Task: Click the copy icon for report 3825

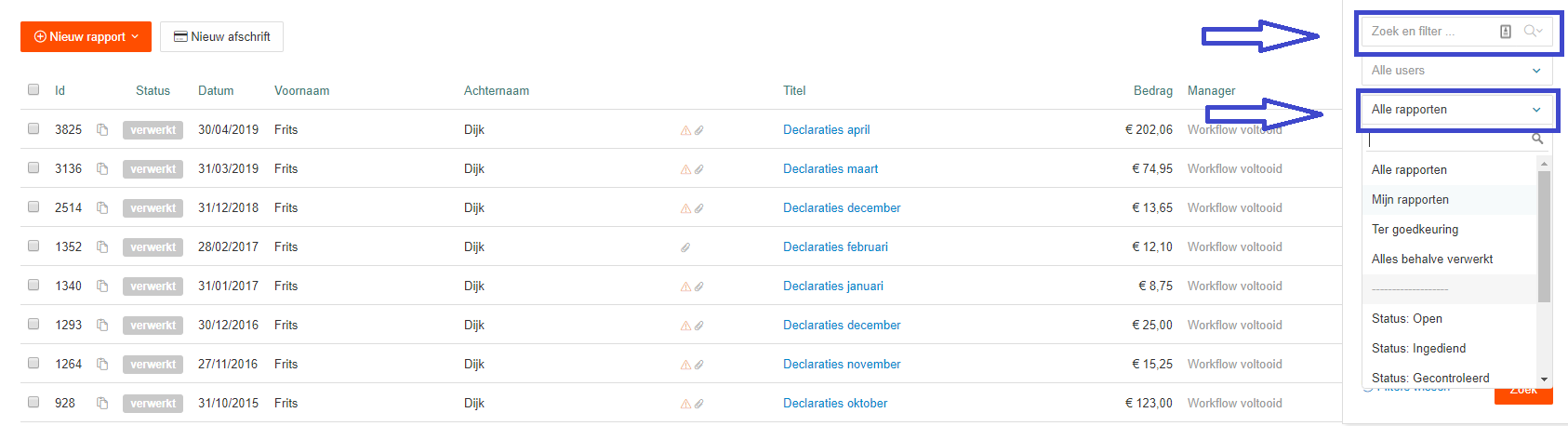Action: click(102, 130)
